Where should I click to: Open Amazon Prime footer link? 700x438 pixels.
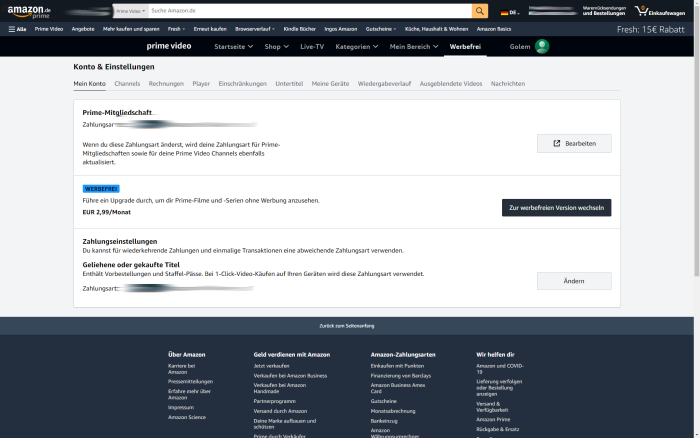[x=493, y=419]
